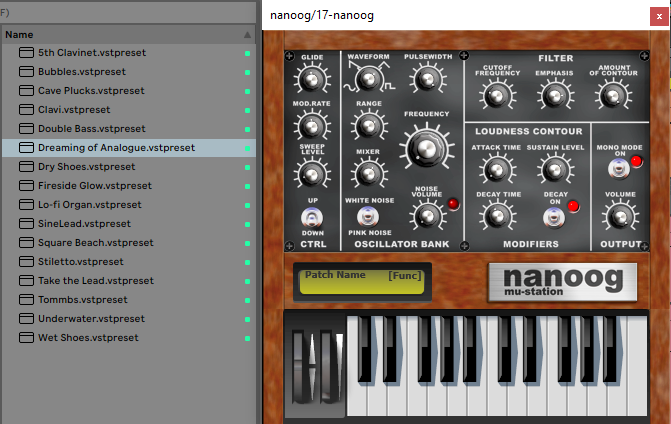Select Underwater.vstpreset
671x424 pixels.
91,319
